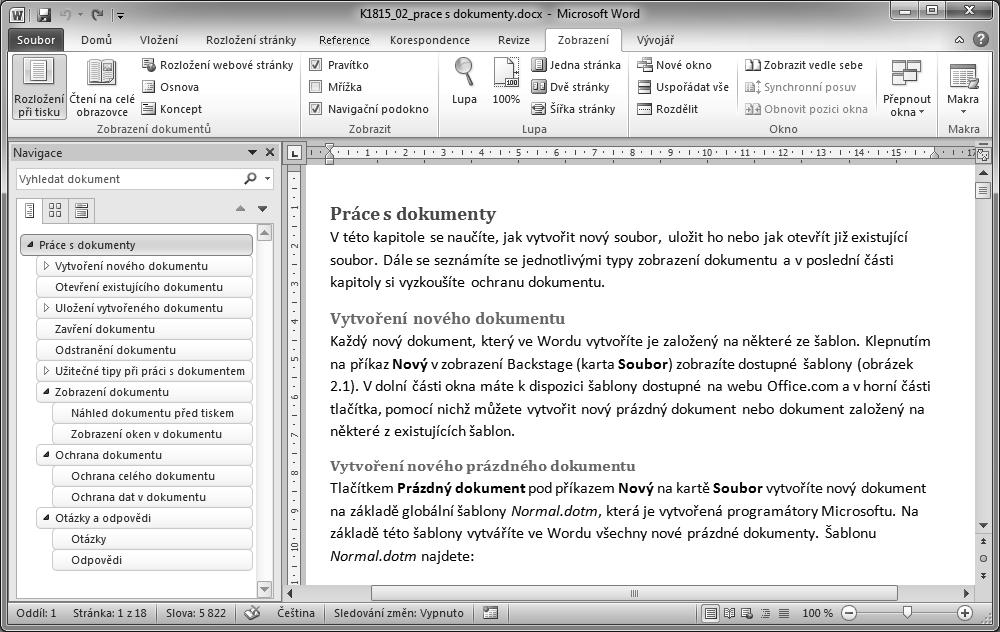
Task: Open Přepnout okna dropdown
Action: [906, 87]
